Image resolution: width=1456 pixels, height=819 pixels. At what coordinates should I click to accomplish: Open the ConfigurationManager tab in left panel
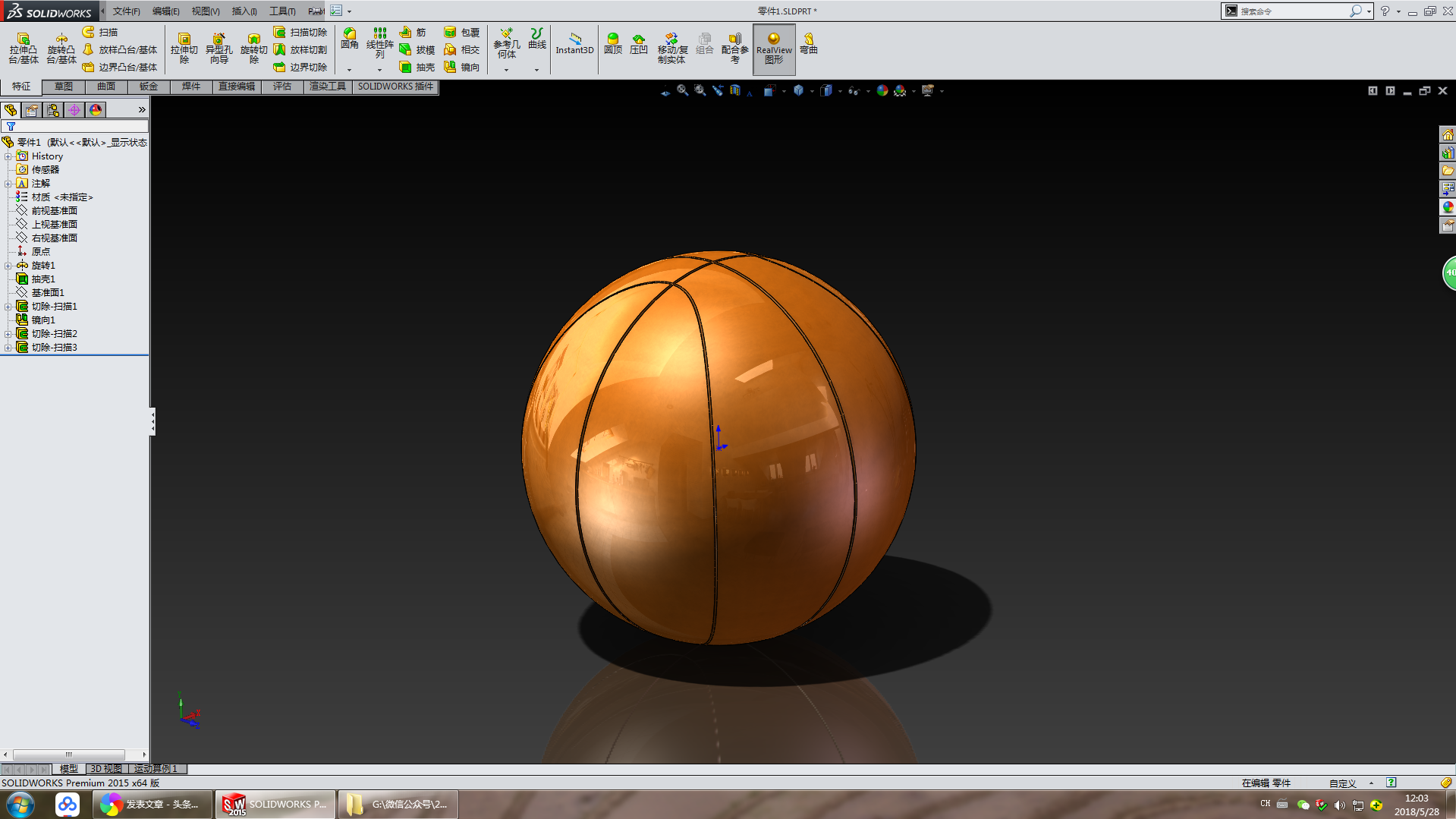pyautogui.click(x=53, y=110)
